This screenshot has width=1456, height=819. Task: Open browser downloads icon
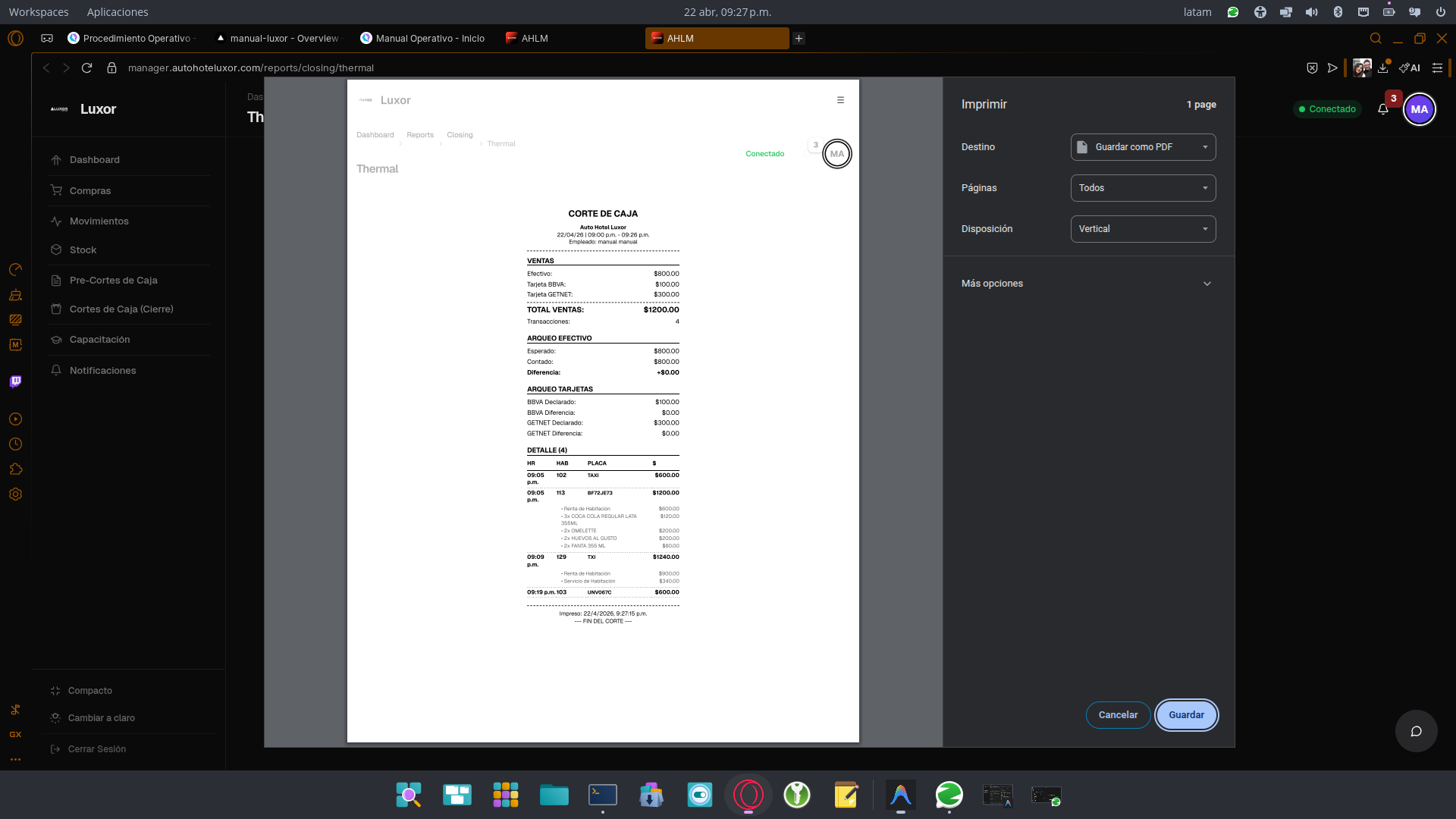(x=1383, y=67)
